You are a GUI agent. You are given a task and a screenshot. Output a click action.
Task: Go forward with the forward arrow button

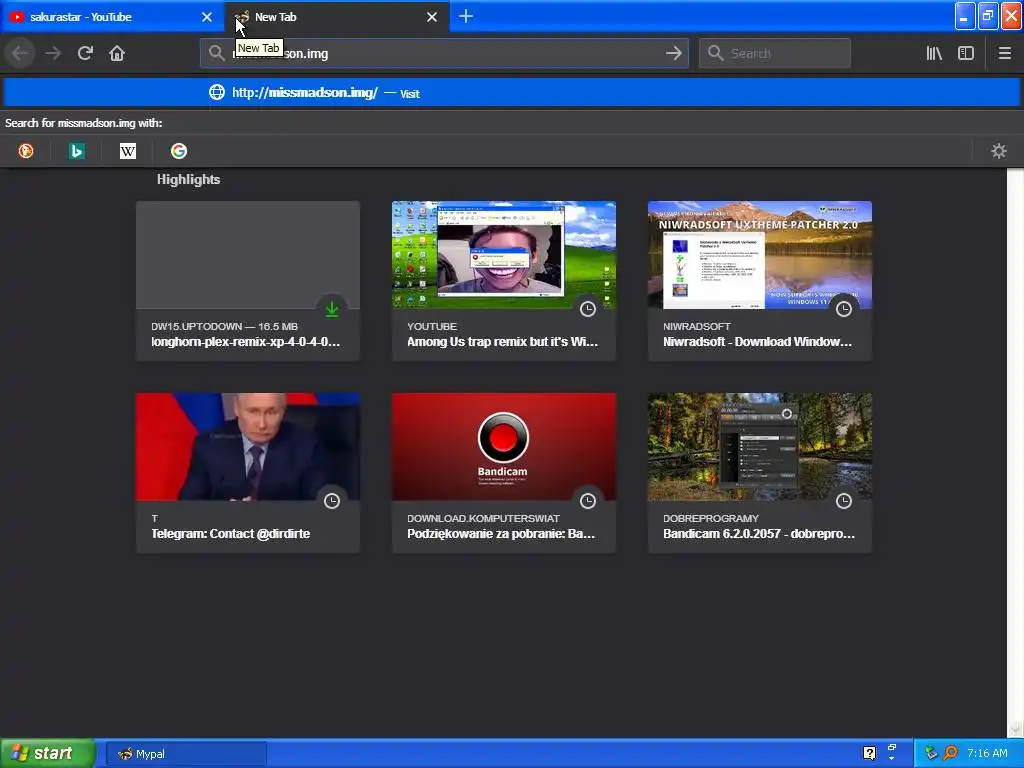53,54
